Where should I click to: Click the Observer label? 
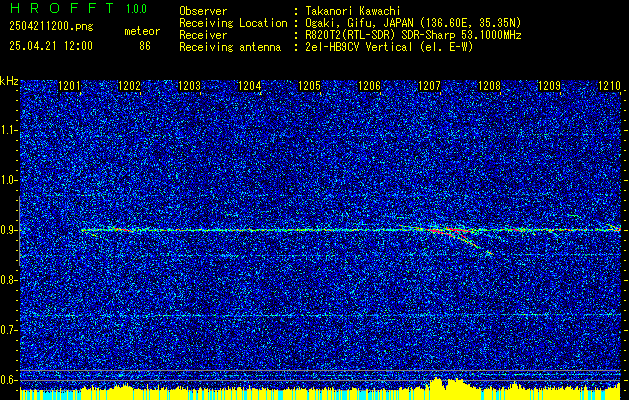coord(203,11)
